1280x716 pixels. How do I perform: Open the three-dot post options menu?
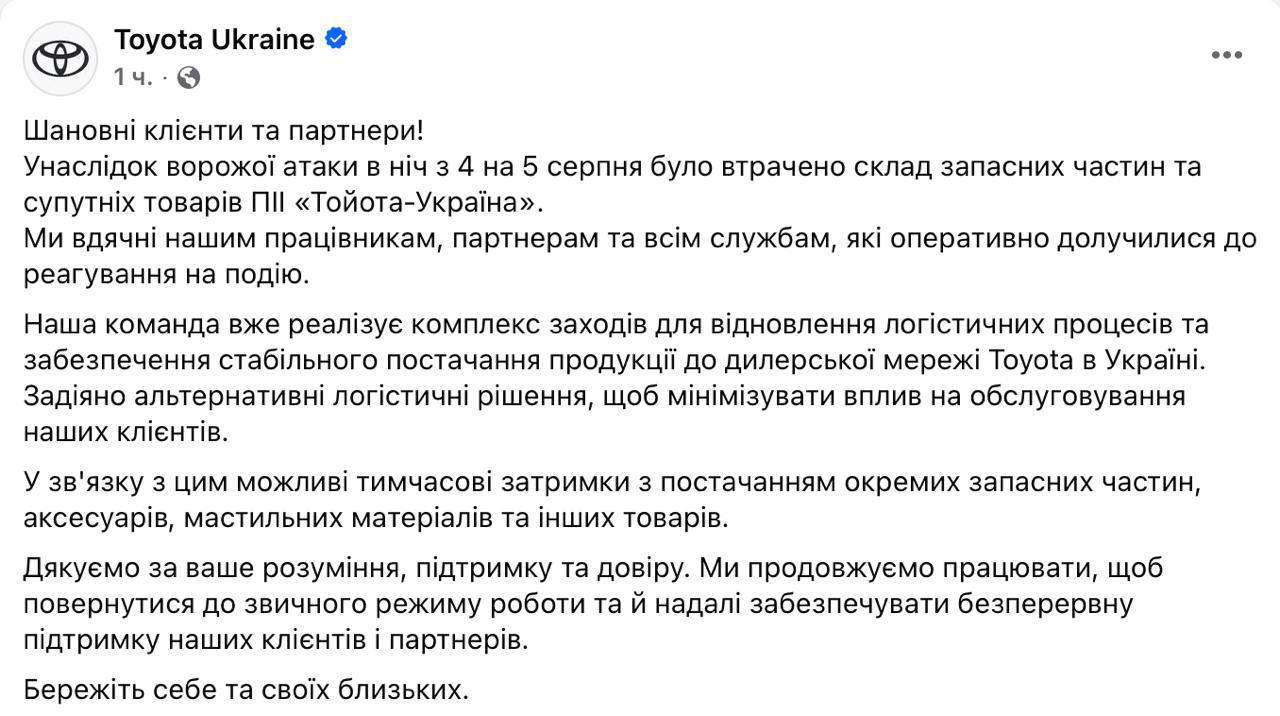[1226, 54]
